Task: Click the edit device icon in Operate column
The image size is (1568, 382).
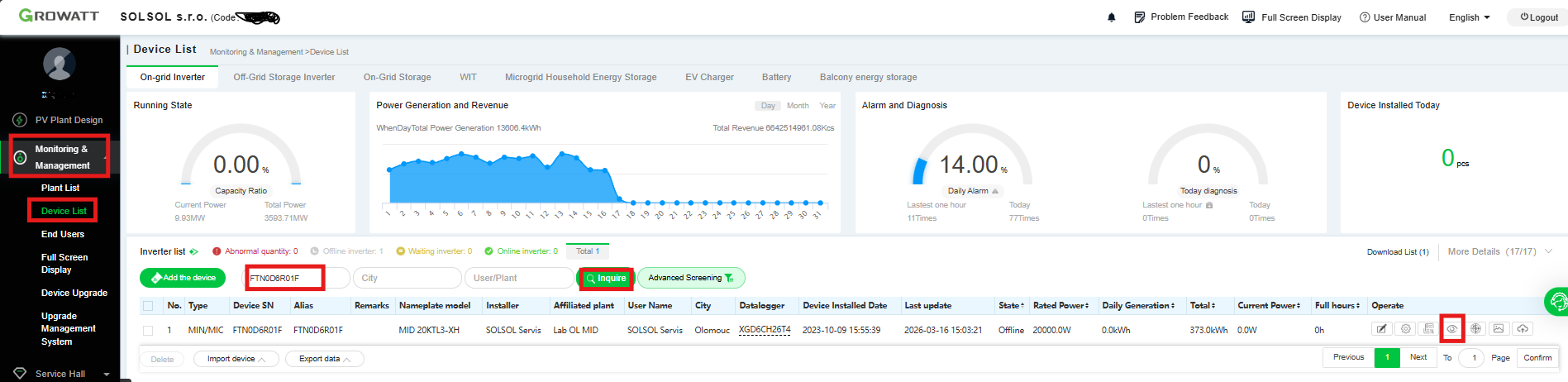Action: pos(1381,329)
